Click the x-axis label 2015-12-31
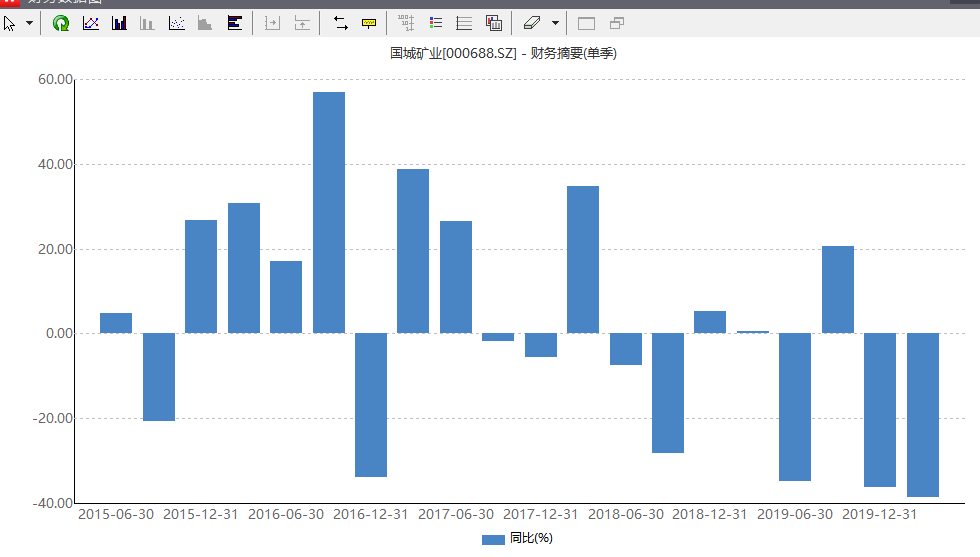The width and height of the screenshot is (980, 557). tap(201, 514)
